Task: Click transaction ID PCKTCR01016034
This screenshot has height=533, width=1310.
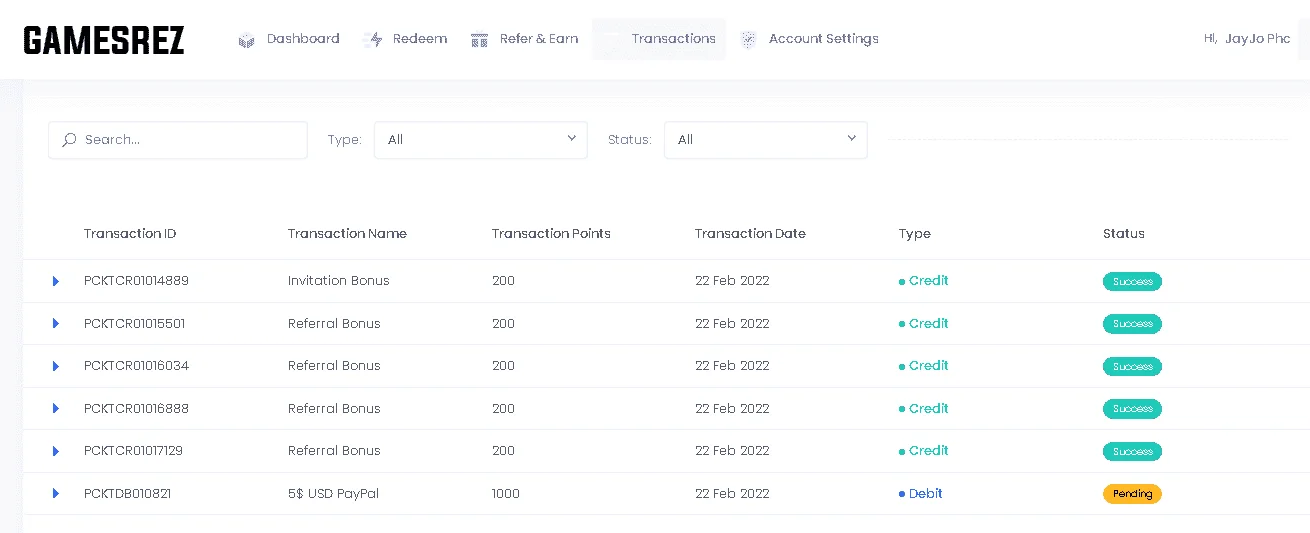Action: (x=136, y=366)
